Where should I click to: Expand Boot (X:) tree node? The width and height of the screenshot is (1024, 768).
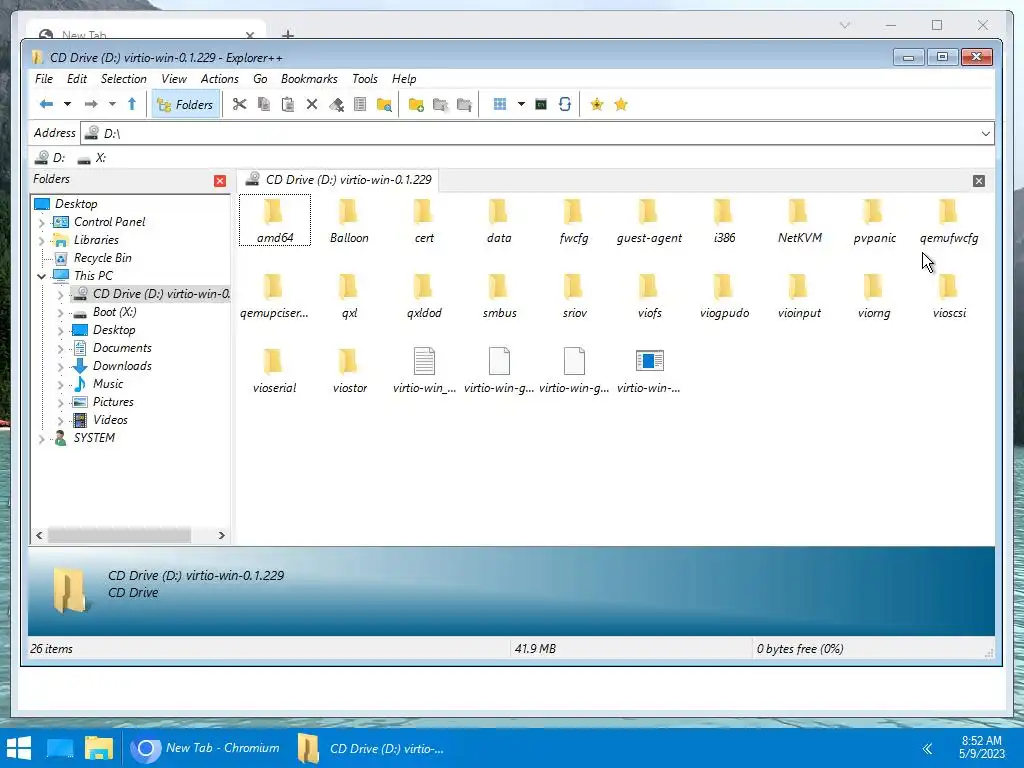point(61,313)
